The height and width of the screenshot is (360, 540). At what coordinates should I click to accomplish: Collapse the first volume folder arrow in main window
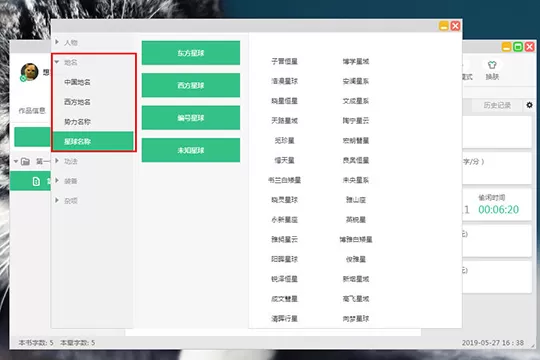16,161
